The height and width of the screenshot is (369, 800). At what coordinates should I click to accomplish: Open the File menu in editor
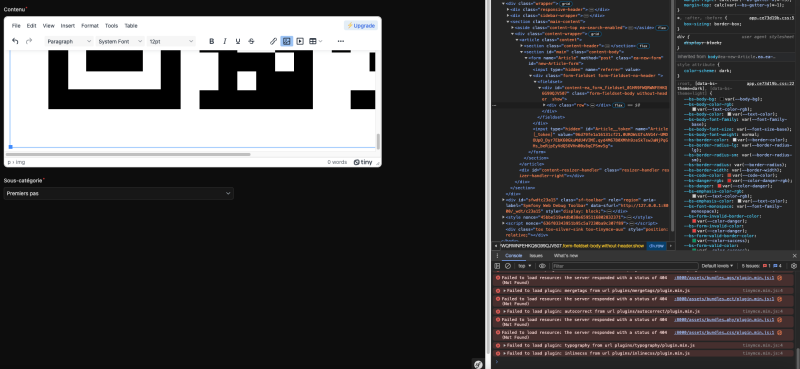[16, 26]
